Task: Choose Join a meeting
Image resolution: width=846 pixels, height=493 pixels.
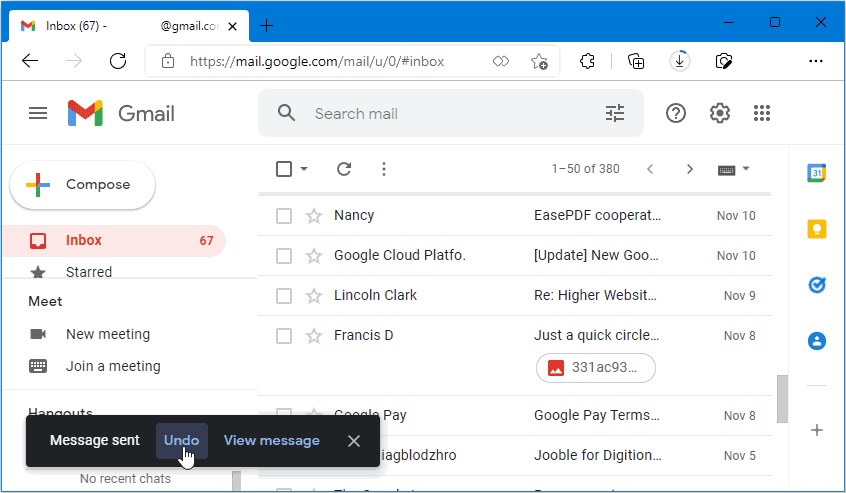Action: pyautogui.click(x=95, y=366)
